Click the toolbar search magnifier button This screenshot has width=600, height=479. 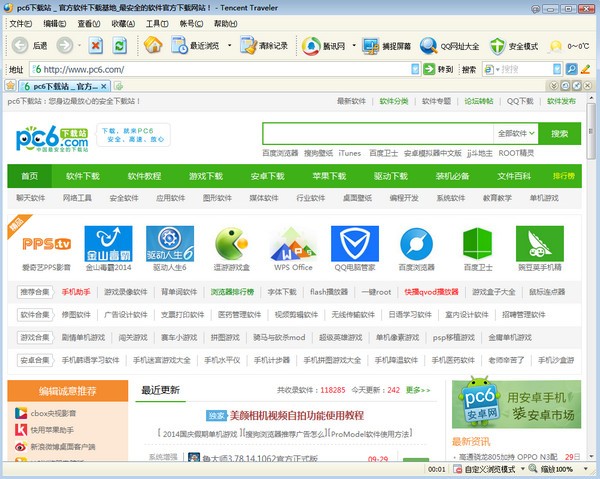click(x=571, y=69)
